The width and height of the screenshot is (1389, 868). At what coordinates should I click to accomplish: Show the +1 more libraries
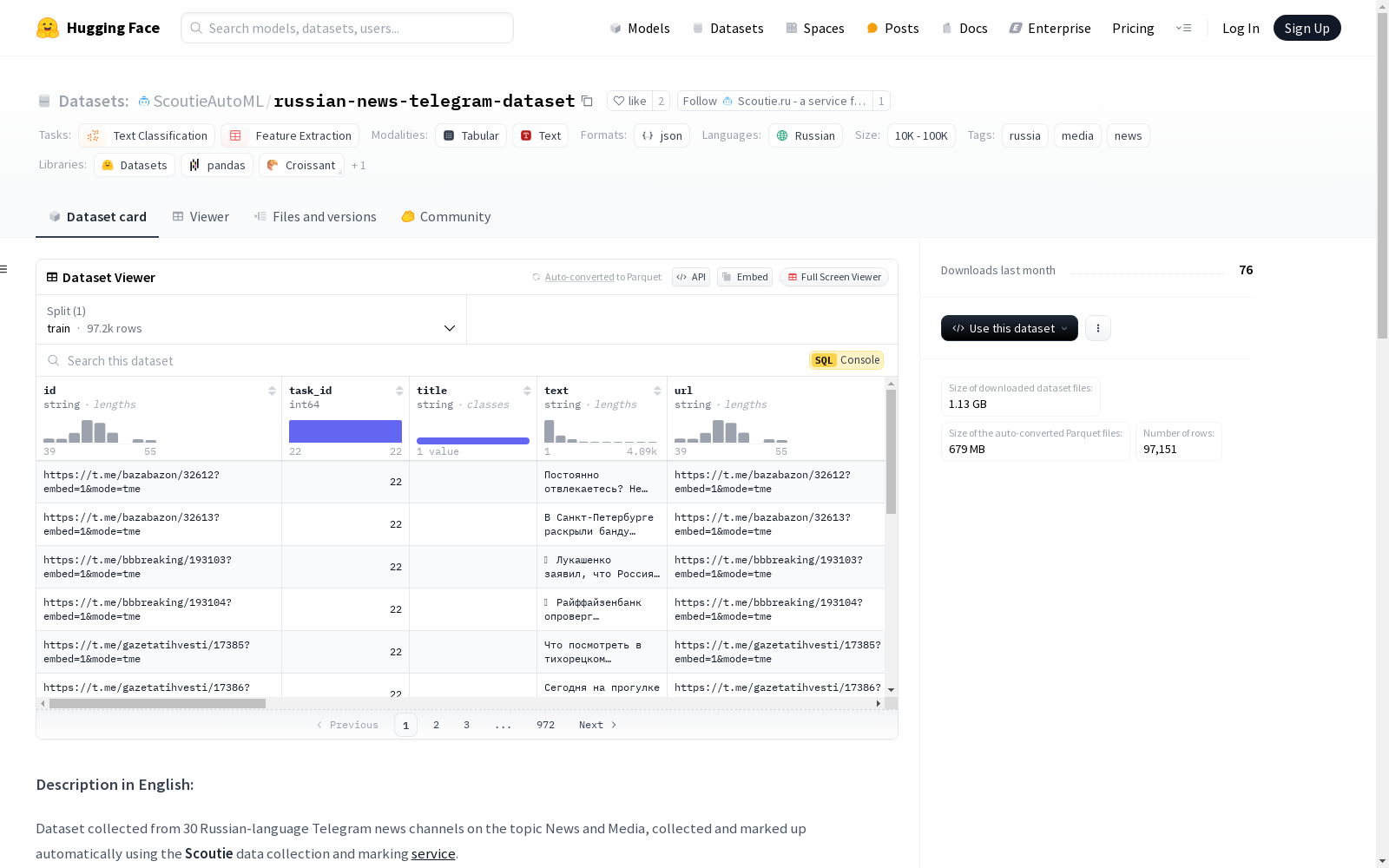(359, 165)
